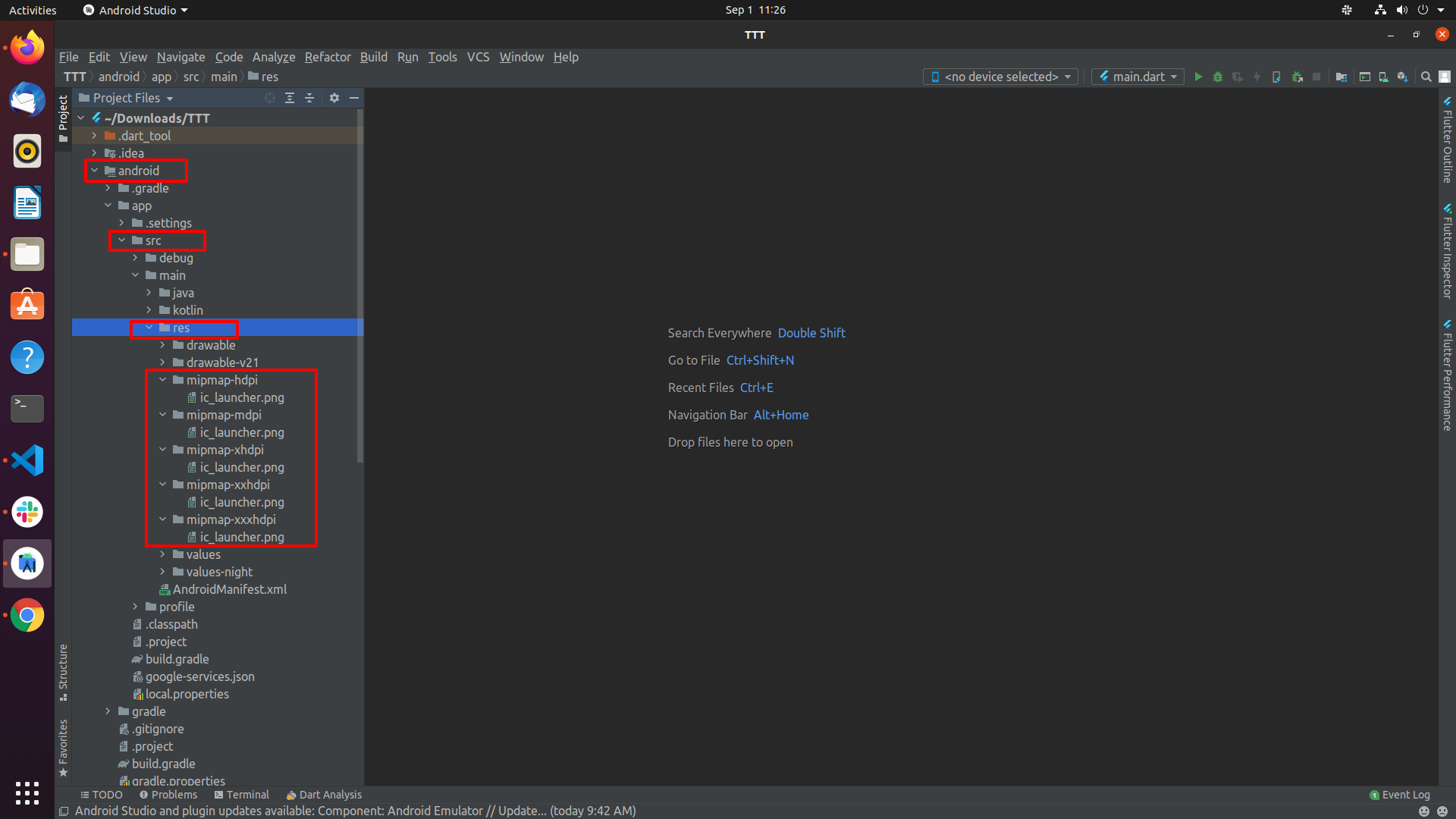Open the main.dart run configuration dropdown

click(x=1137, y=77)
